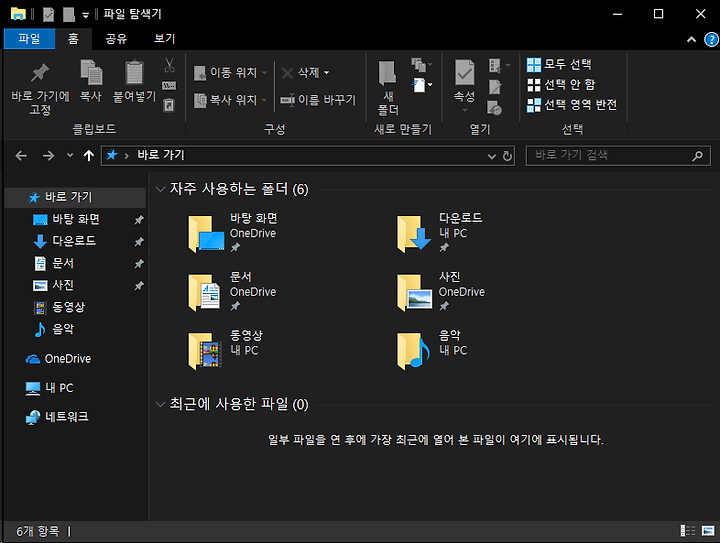
Task: Click 선택 안 함 button
Action: pyautogui.click(x=561, y=84)
